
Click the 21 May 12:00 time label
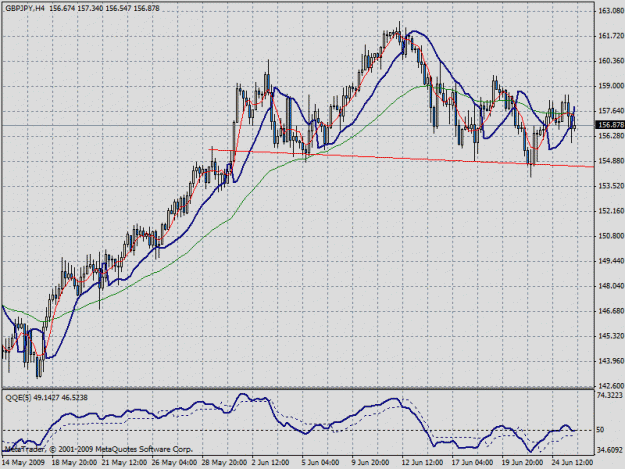124,463
